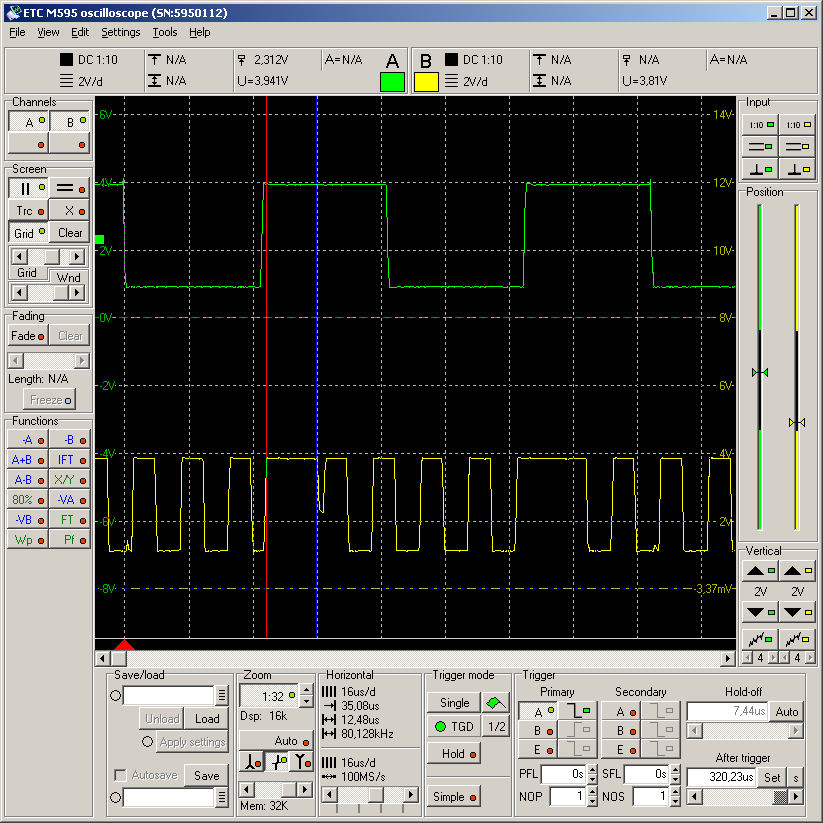
Task: Enable the IFT function
Action: click(69, 459)
